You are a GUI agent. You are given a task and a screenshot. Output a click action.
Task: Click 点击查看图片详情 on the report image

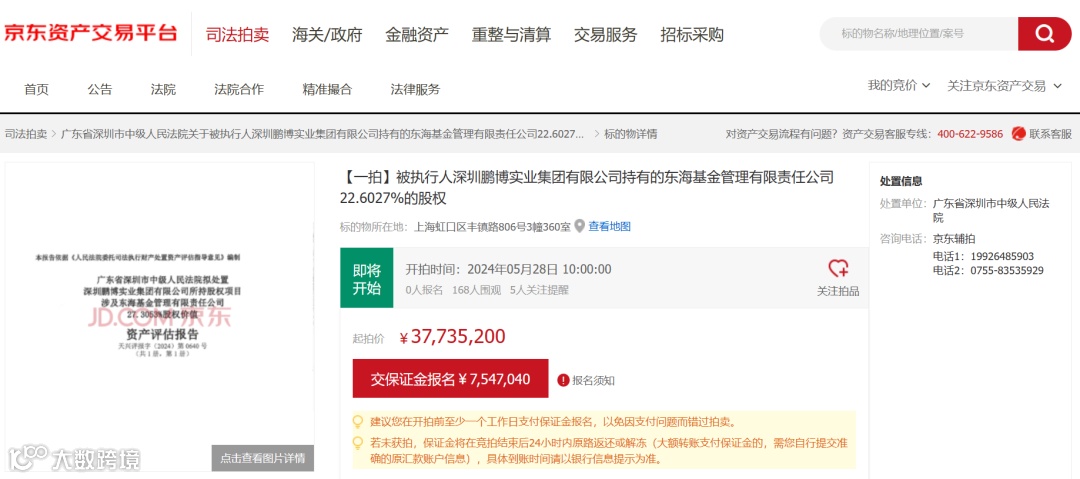click(x=263, y=458)
